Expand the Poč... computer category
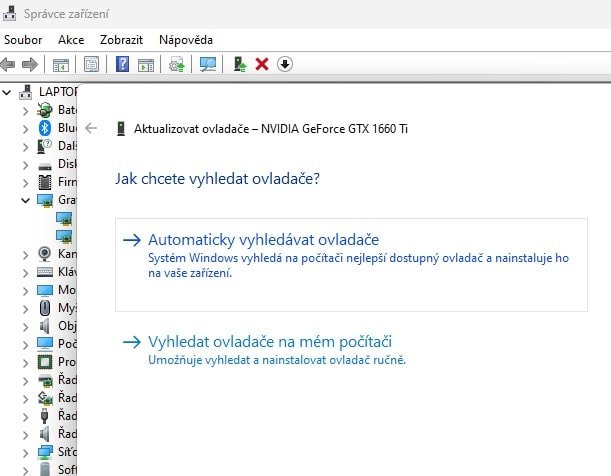Screen dimensions: 611x476 pyautogui.click(x=25, y=345)
